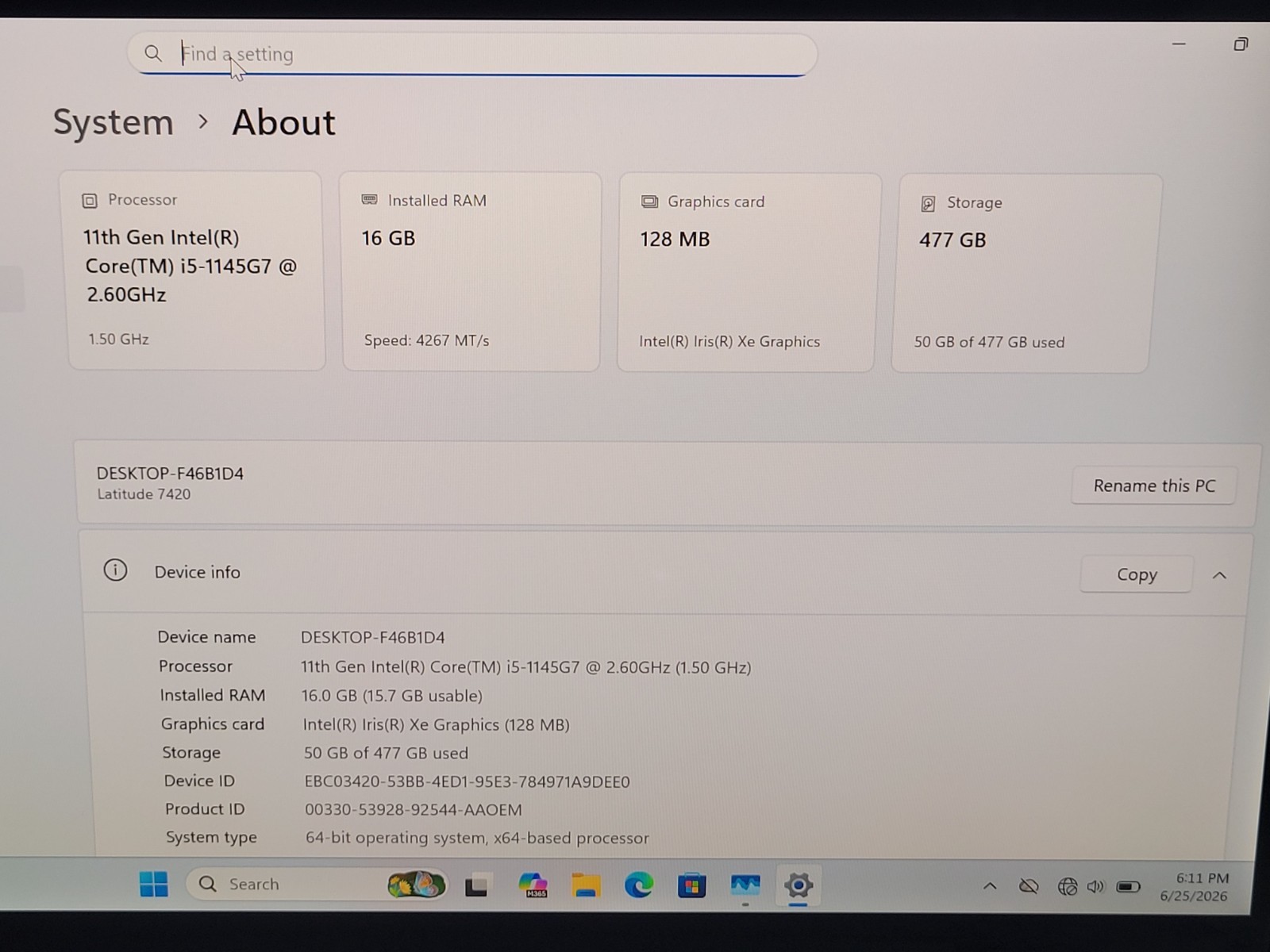The image size is (1270, 952).
Task: Open the Graphics card info card
Action: tap(748, 272)
